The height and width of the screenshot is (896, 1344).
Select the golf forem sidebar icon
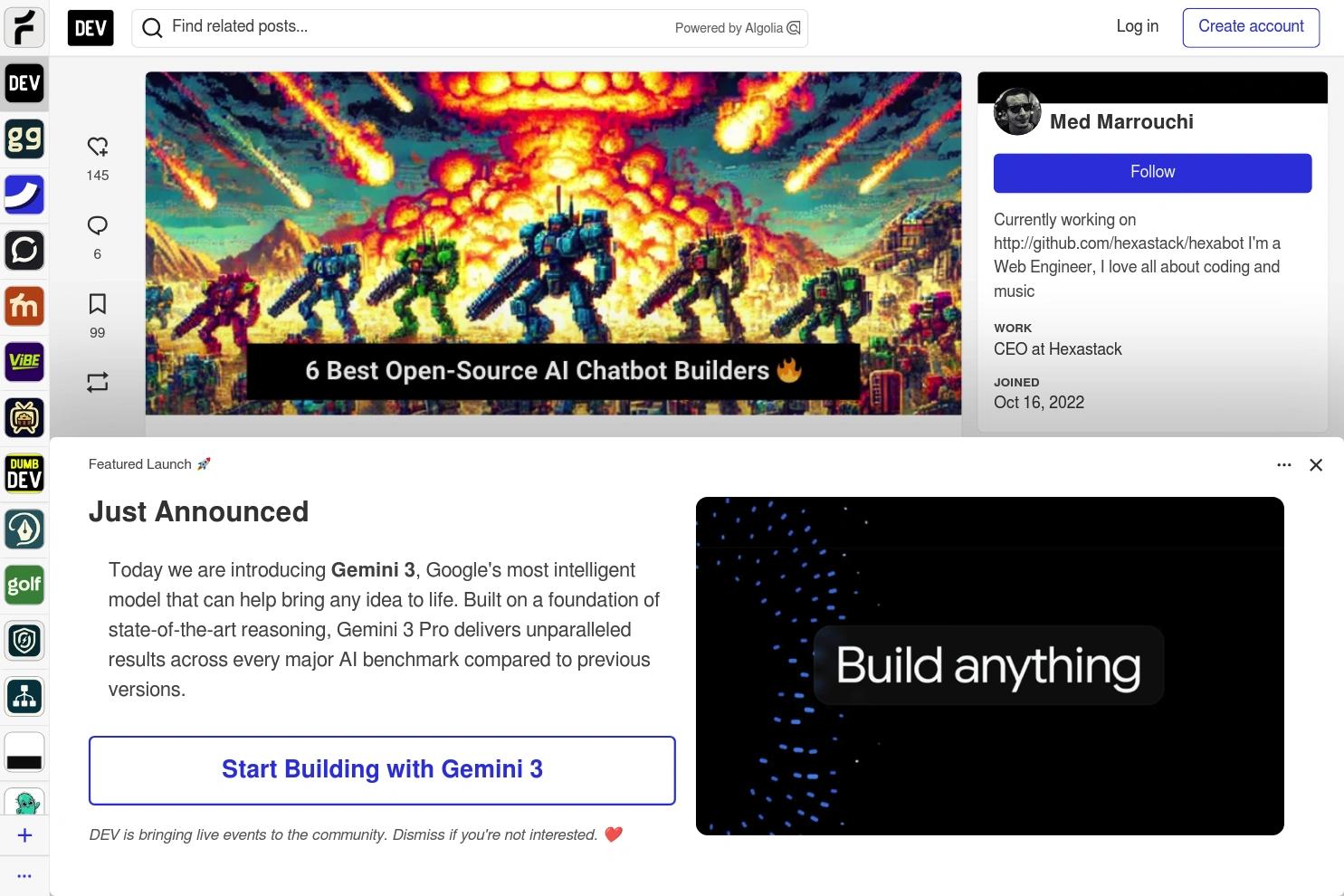[x=24, y=585]
